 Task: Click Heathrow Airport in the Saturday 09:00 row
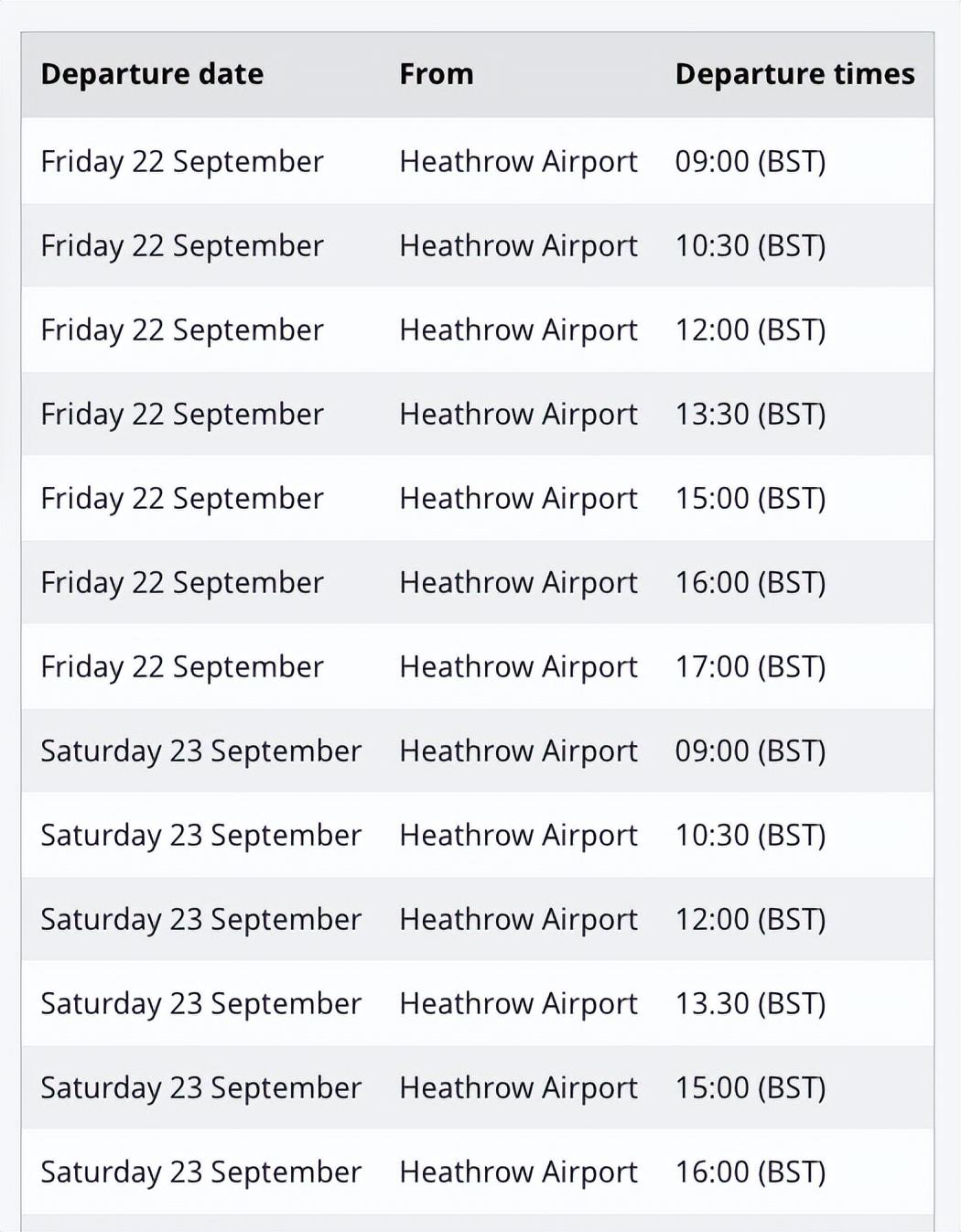click(518, 751)
